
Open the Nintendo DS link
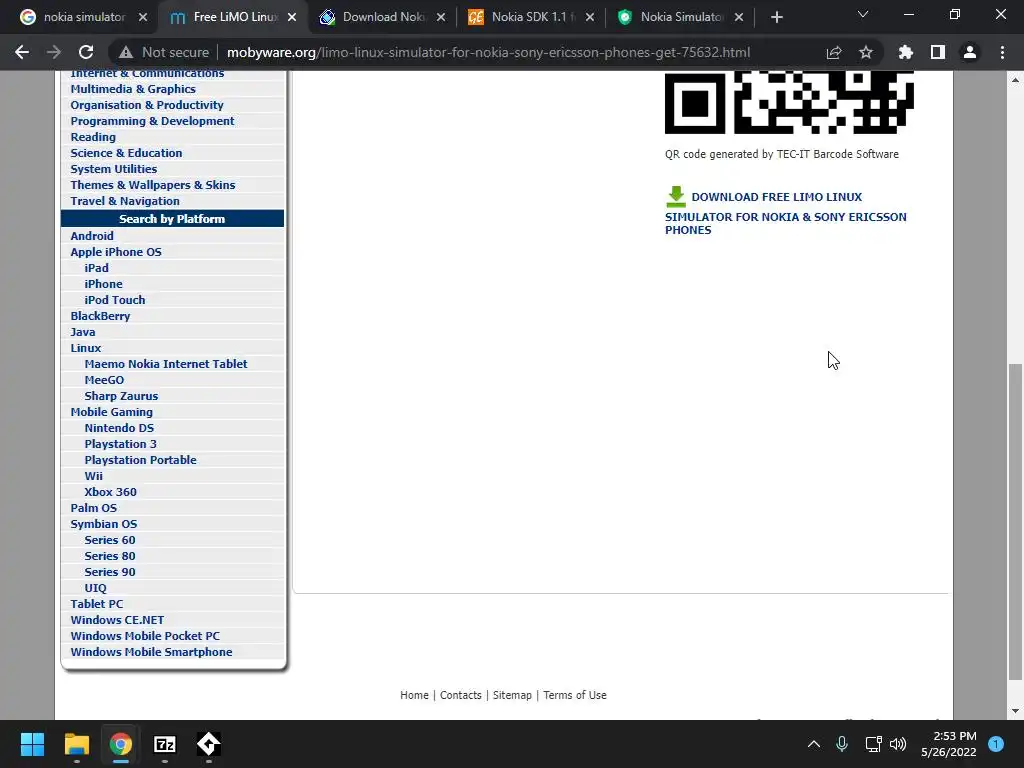click(x=120, y=428)
